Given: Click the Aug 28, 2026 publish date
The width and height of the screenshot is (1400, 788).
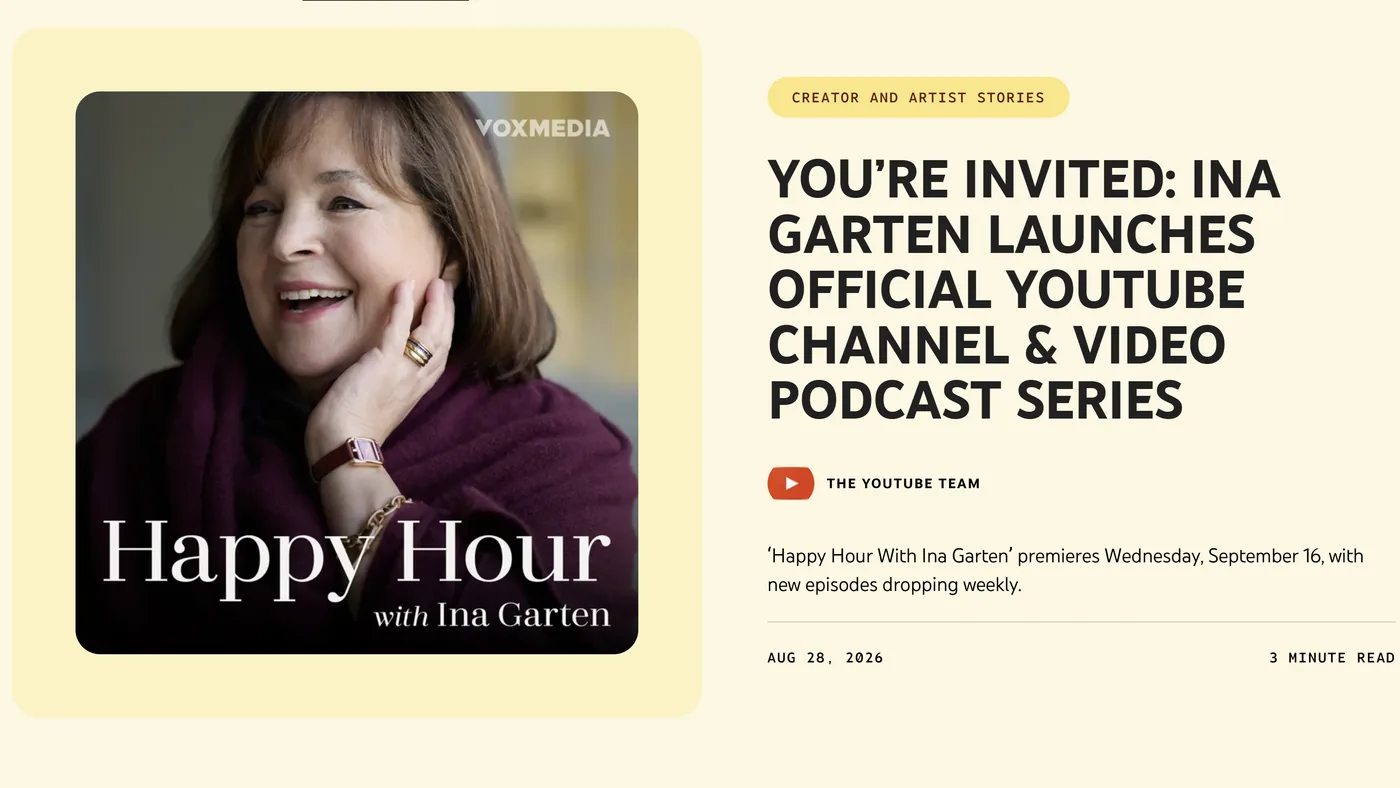Looking at the screenshot, I should (x=826, y=657).
